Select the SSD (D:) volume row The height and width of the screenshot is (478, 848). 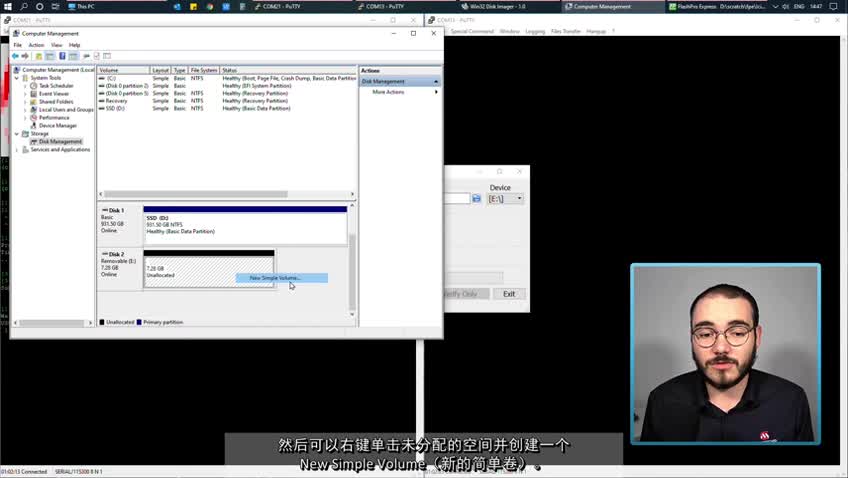[x=117, y=108]
